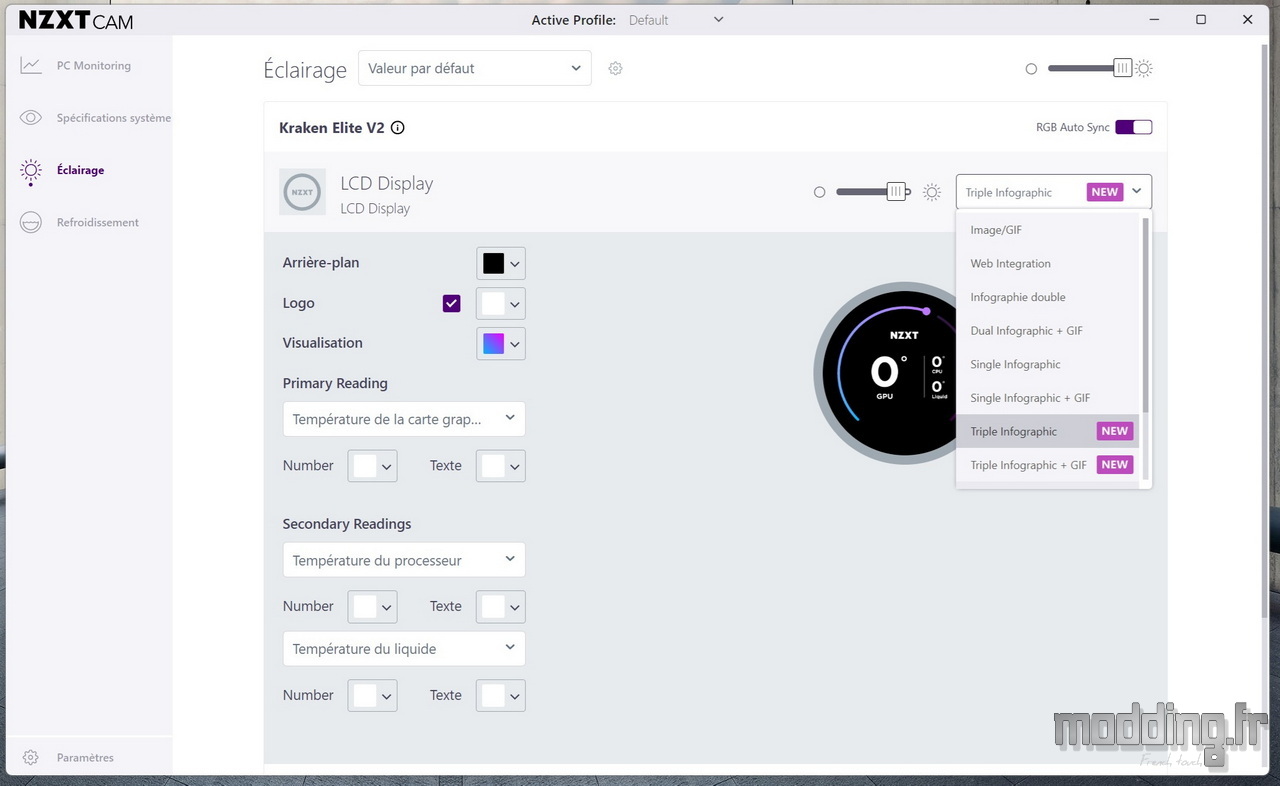The width and height of the screenshot is (1280, 786).
Task: Open the Arrière-plan black color swatch
Action: 501,263
